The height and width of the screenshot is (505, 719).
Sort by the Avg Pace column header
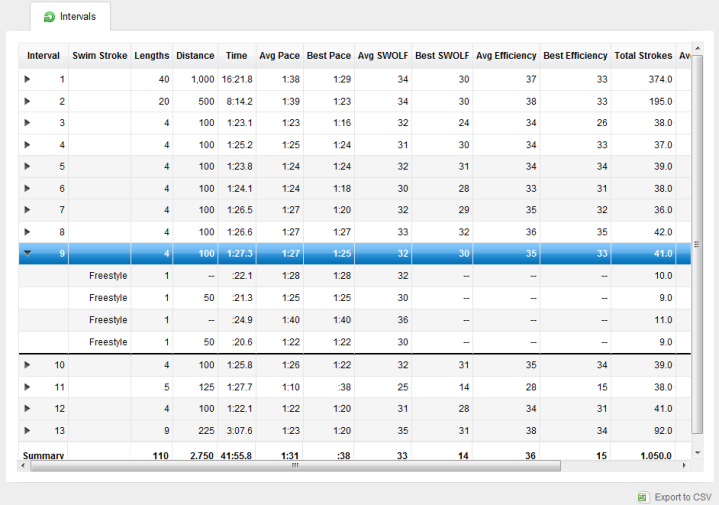pyautogui.click(x=279, y=55)
